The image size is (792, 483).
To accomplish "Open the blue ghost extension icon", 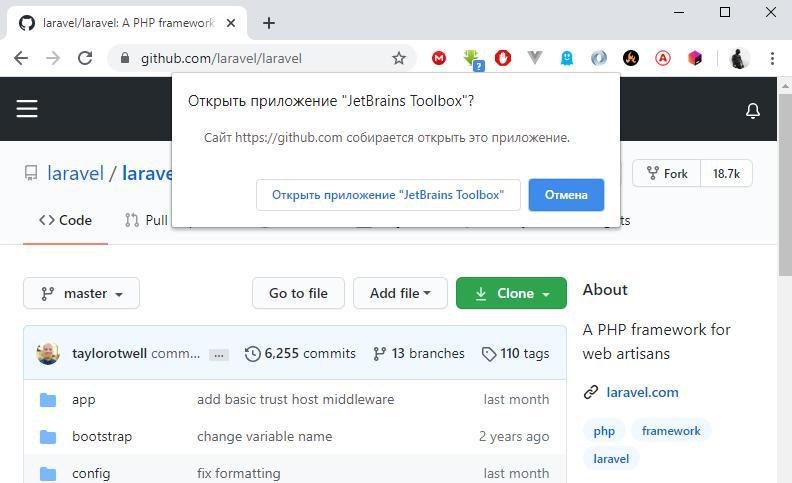I will tap(567, 58).
